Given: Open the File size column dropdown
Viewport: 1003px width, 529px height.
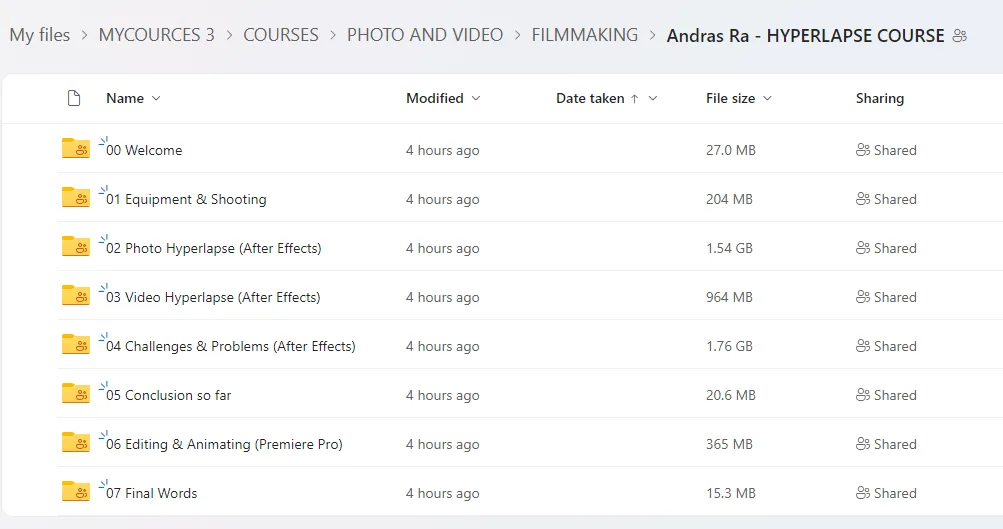Looking at the screenshot, I should [x=768, y=99].
